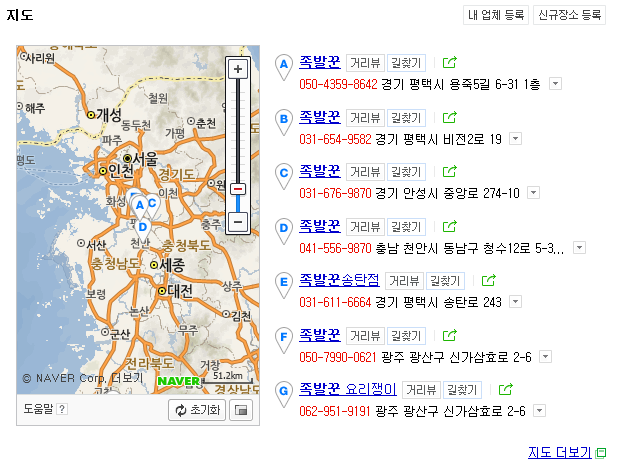The width and height of the screenshot is (632, 471).
Task: Click 길찾기 for 족발꾼 요리쟁이
Action: tap(462, 390)
